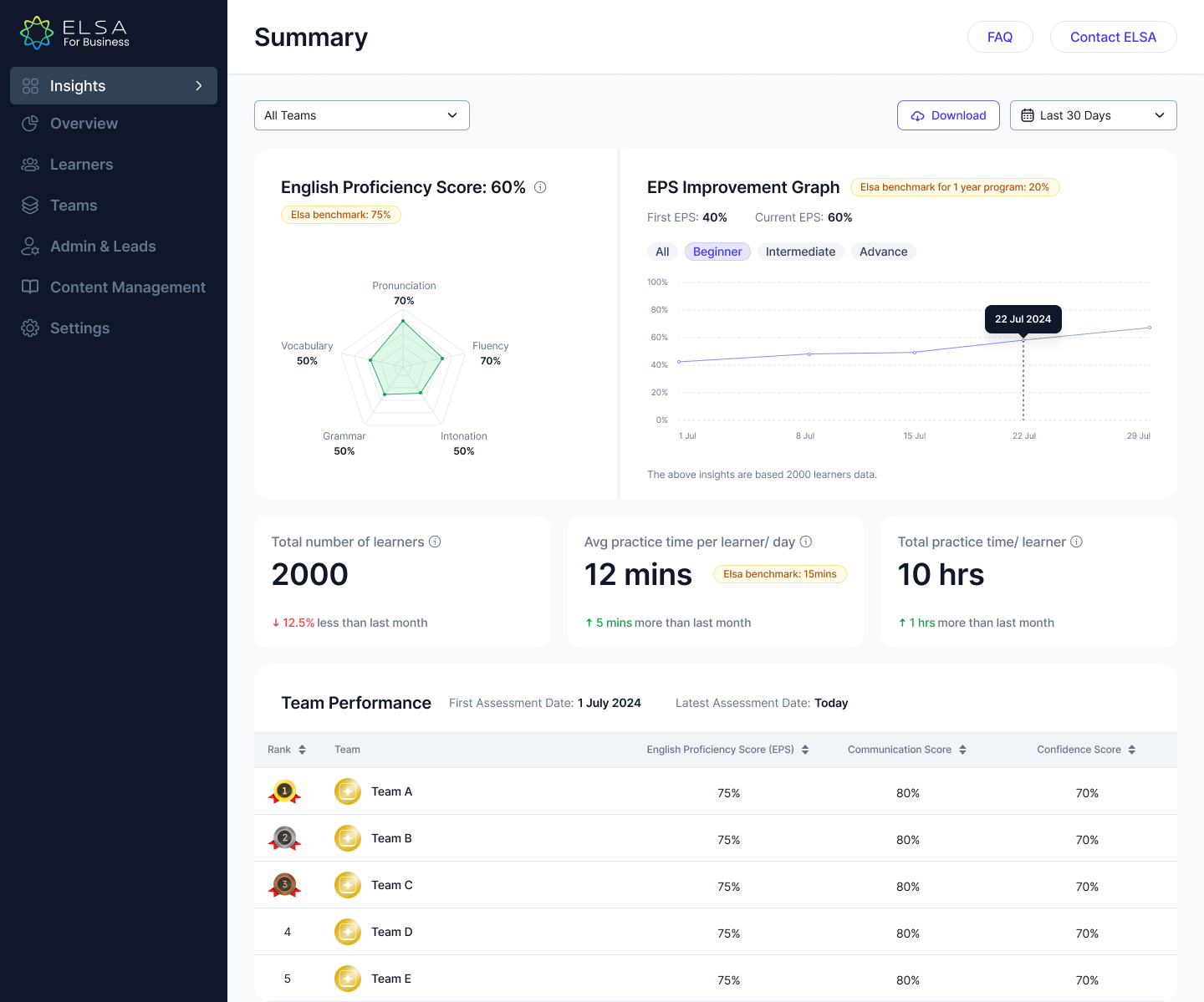Go to Content Management in sidebar
The height and width of the screenshot is (1002, 1204).
tap(127, 287)
